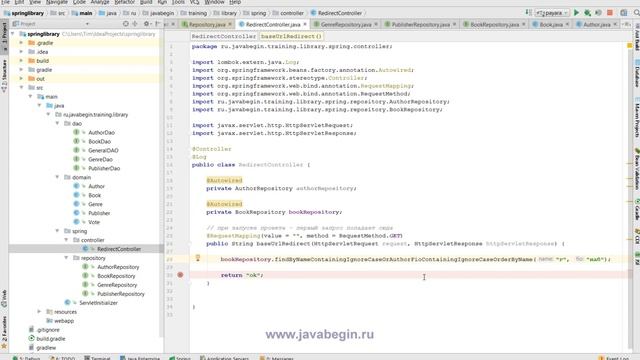Viewport: 640px width, 360px height.
Task: Open the payara run configuration dropdown
Action: 551,13
